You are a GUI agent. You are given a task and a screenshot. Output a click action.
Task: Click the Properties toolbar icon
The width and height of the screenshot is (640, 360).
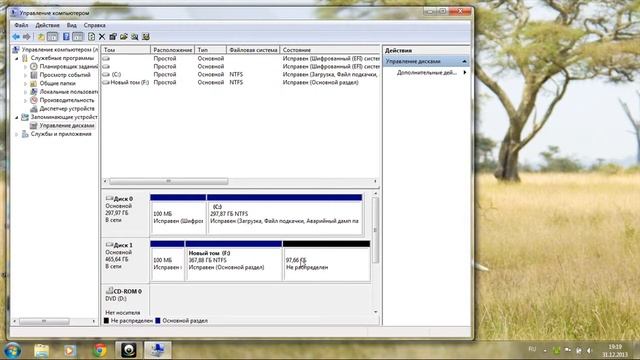point(113,37)
